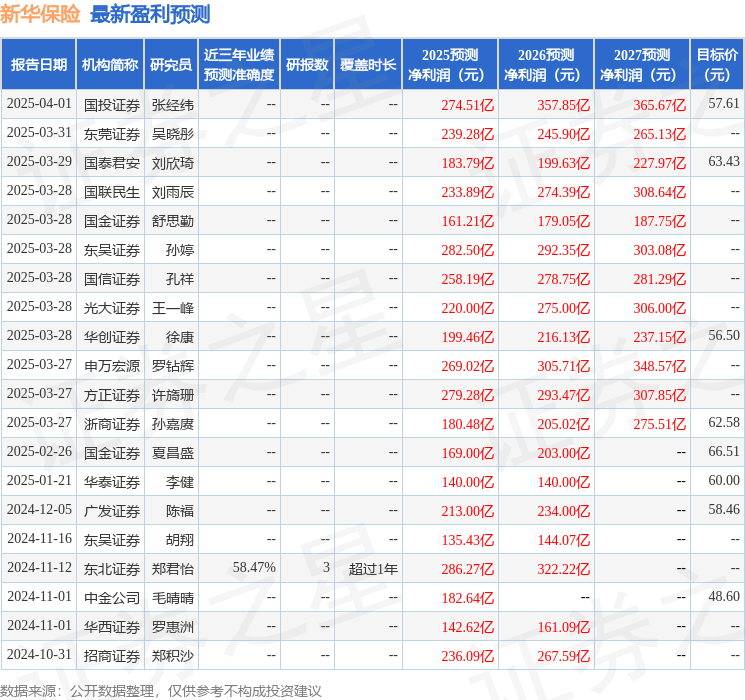Click the 308.64亿 forecast value
Screen dimensions: 745x700
[x=659, y=192]
